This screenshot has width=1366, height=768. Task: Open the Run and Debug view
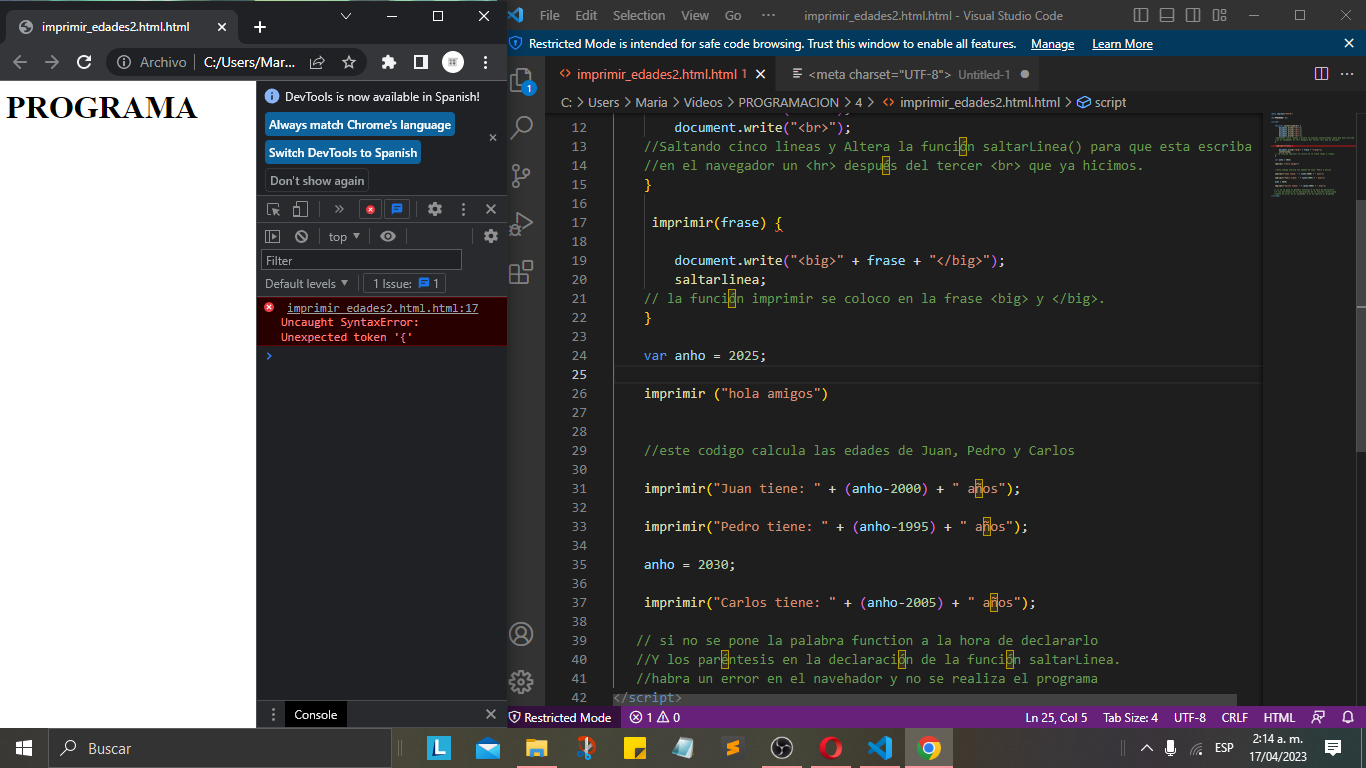click(521, 224)
